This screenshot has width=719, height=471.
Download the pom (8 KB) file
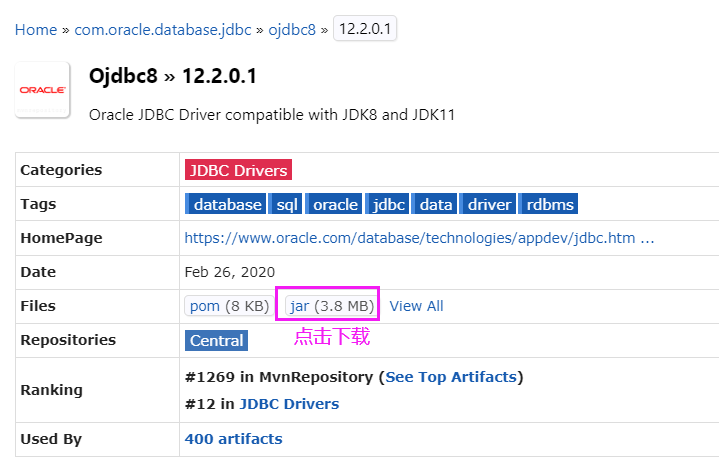click(228, 306)
